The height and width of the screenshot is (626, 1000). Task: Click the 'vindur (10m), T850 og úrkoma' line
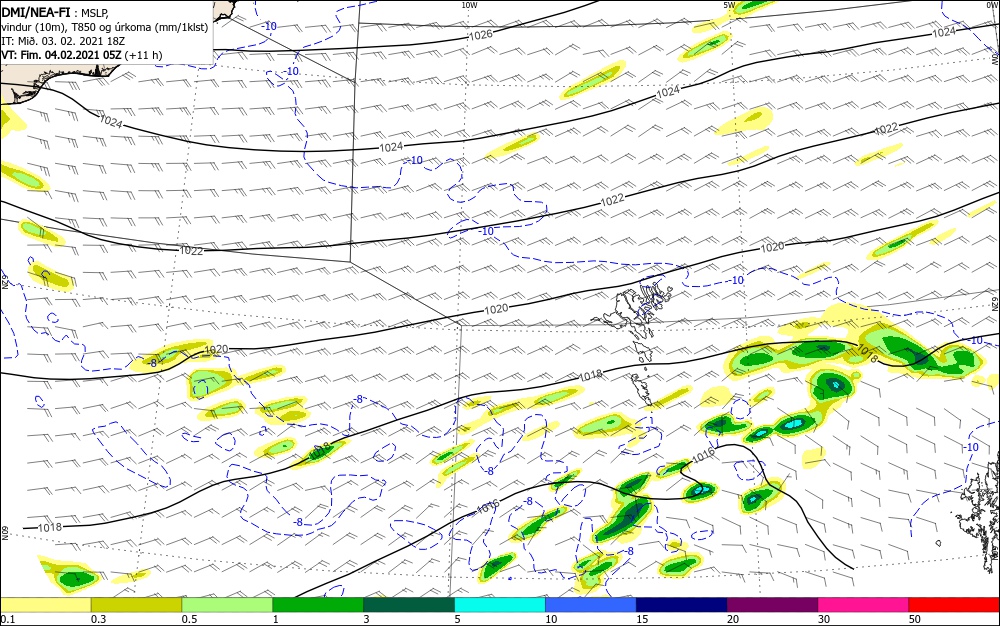105,27
